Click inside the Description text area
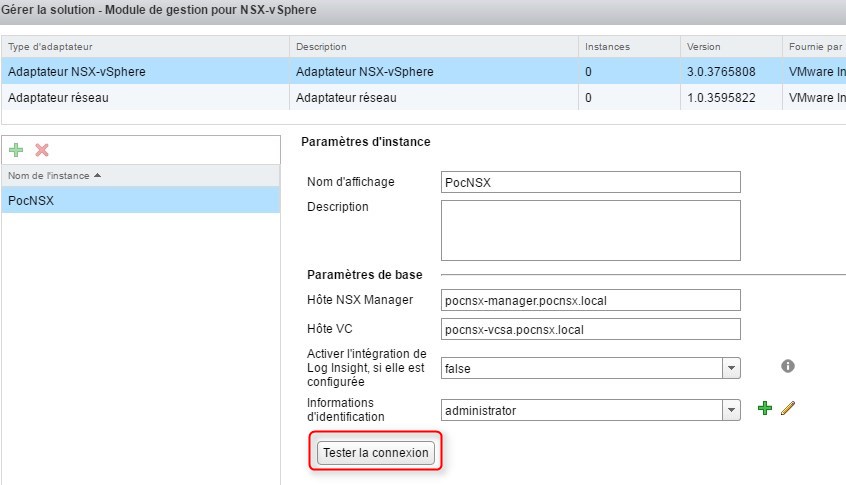The height and width of the screenshot is (485, 846). point(590,229)
